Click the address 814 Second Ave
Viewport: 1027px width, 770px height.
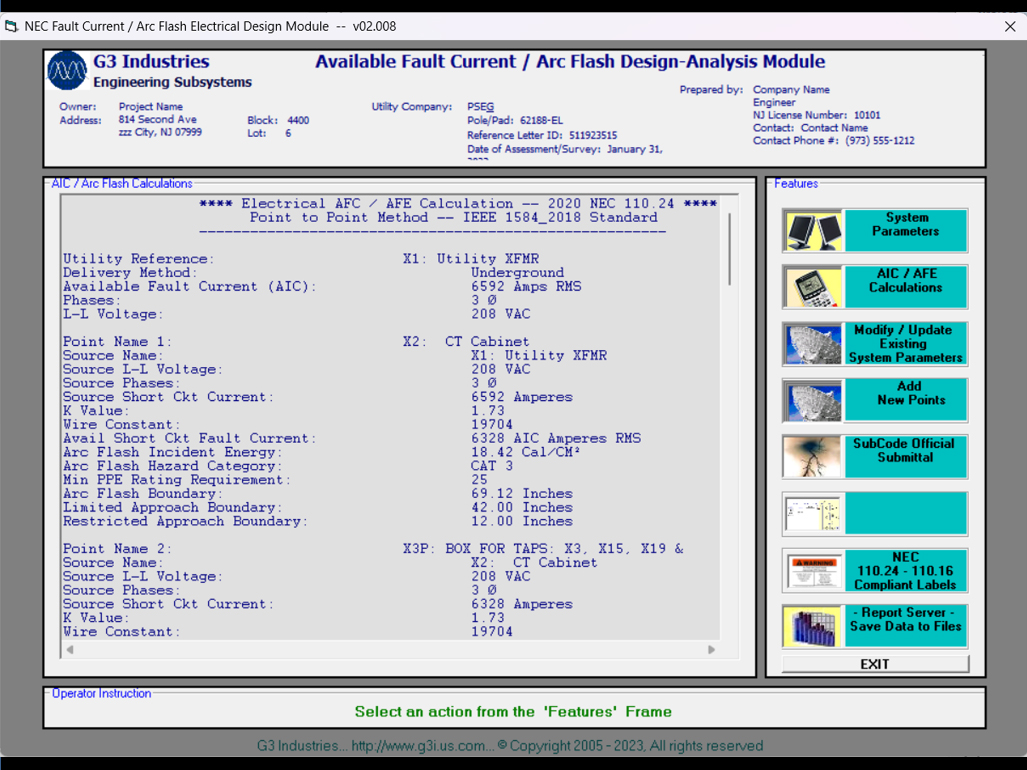click(x=157, y=119)
